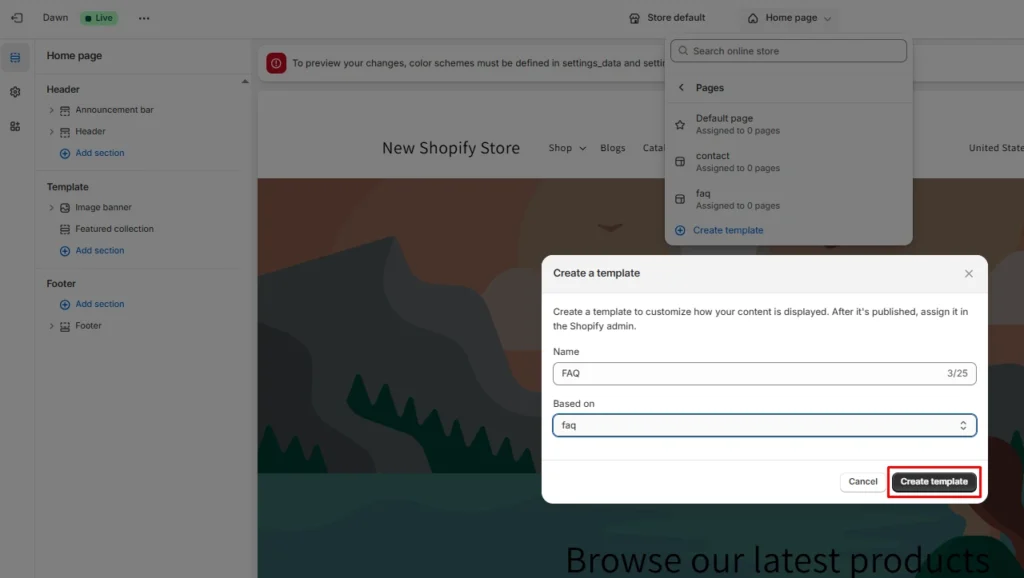Click the Name input field showing FAQ
The width and height of the screenshot is (1024, 578).
coord(764,373)
